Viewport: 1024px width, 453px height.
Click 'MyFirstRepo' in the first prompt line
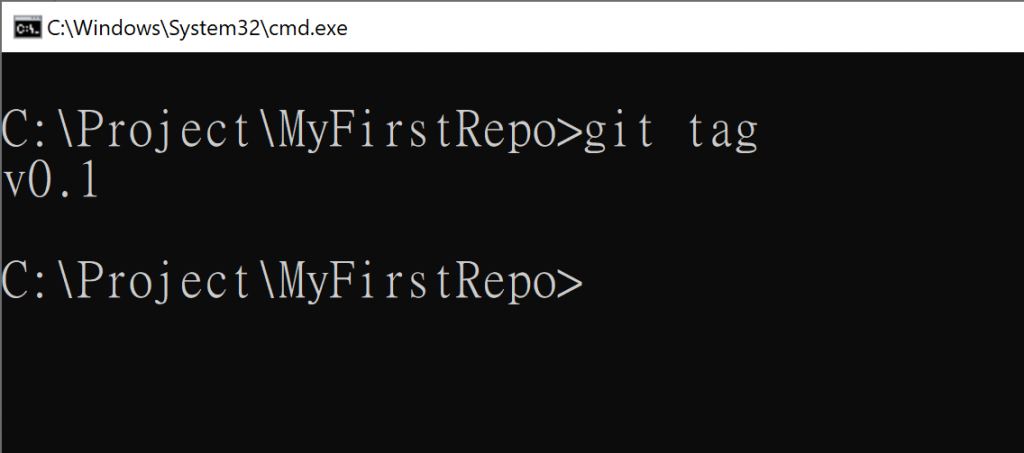coord(417,133)
